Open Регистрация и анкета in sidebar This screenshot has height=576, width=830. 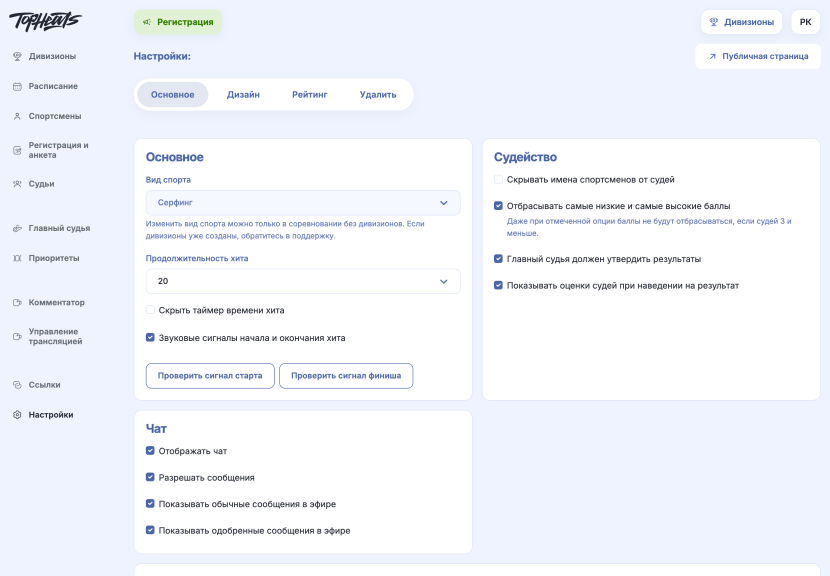58,150
